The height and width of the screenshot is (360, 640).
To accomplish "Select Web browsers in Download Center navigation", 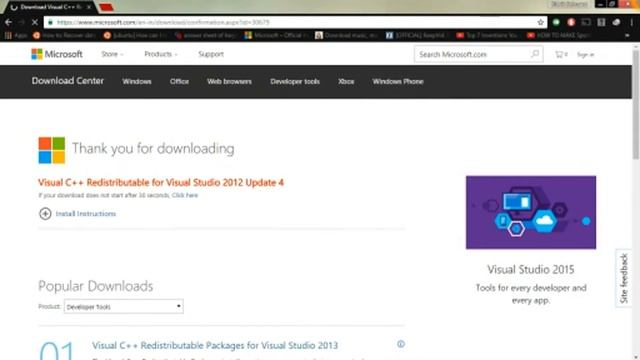I will pos(229,82).
